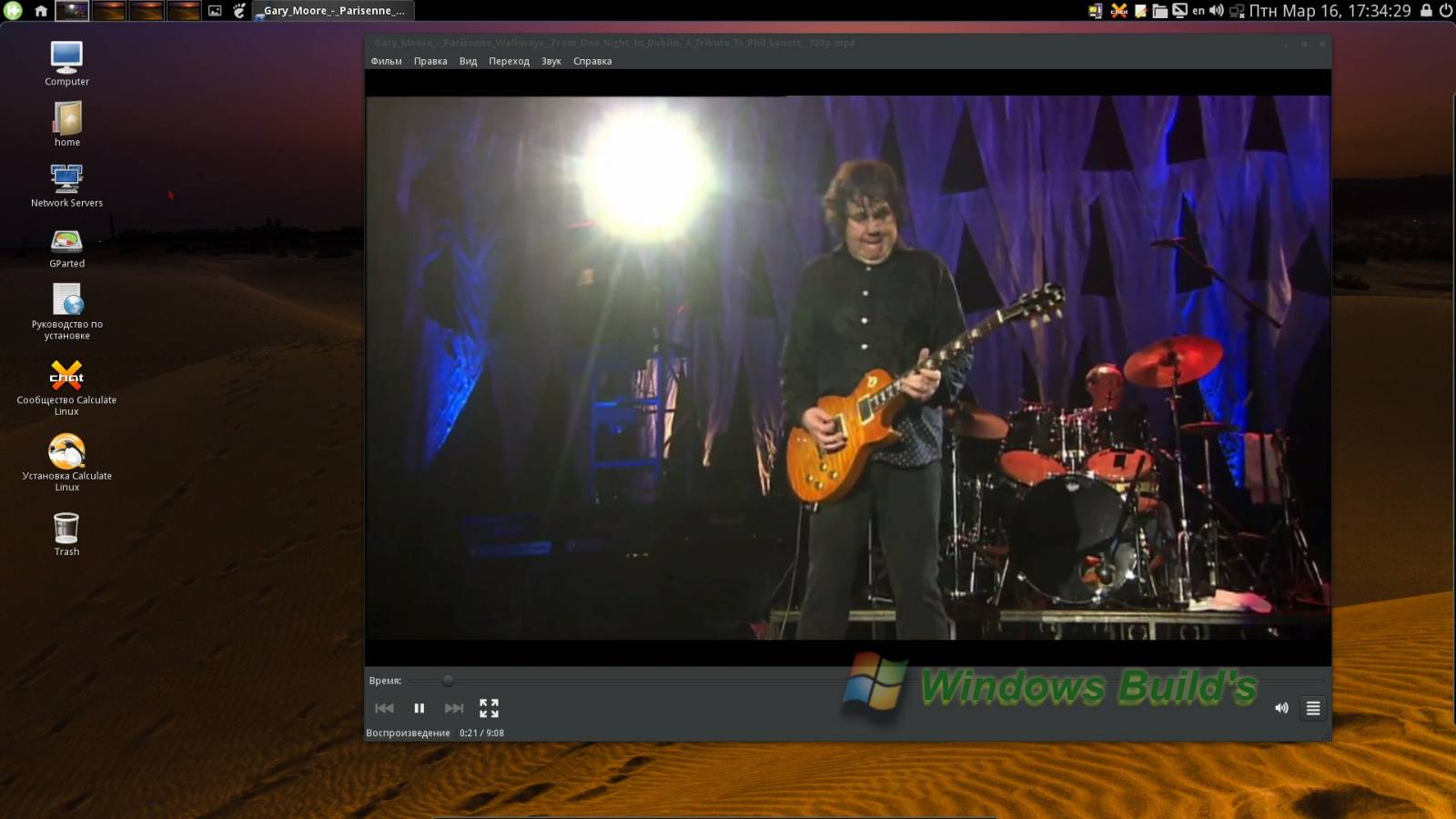
Task: Switch the en keyboard layout indicator
Action: 1198,11
